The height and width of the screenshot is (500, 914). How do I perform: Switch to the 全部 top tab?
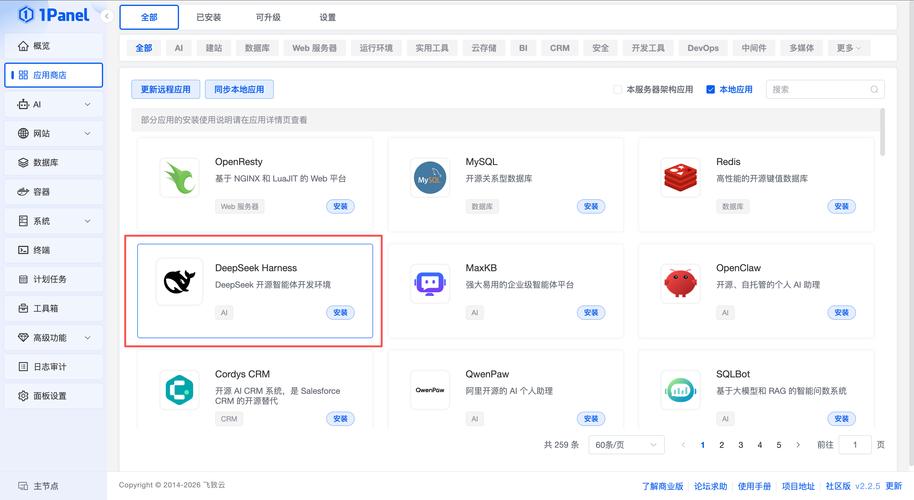[149, 17]
